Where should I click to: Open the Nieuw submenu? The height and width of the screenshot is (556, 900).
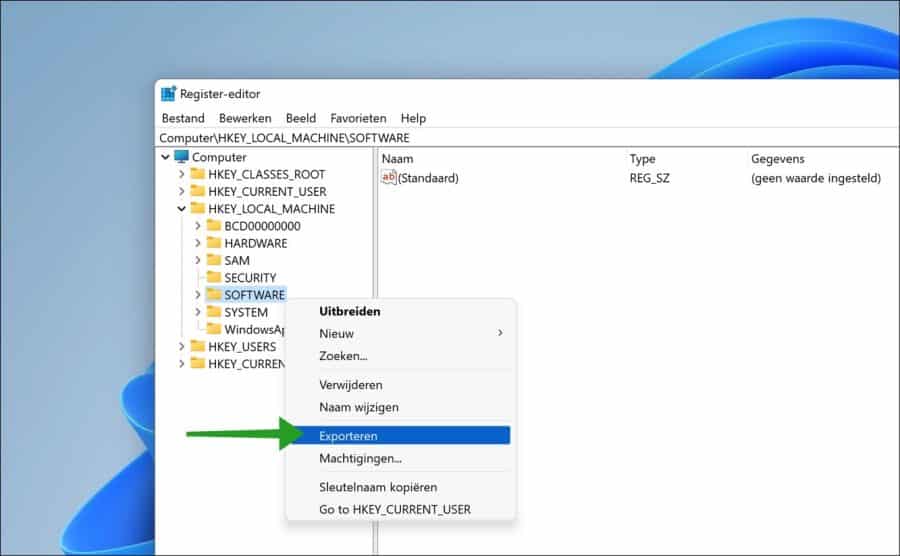tap(400, 333)
